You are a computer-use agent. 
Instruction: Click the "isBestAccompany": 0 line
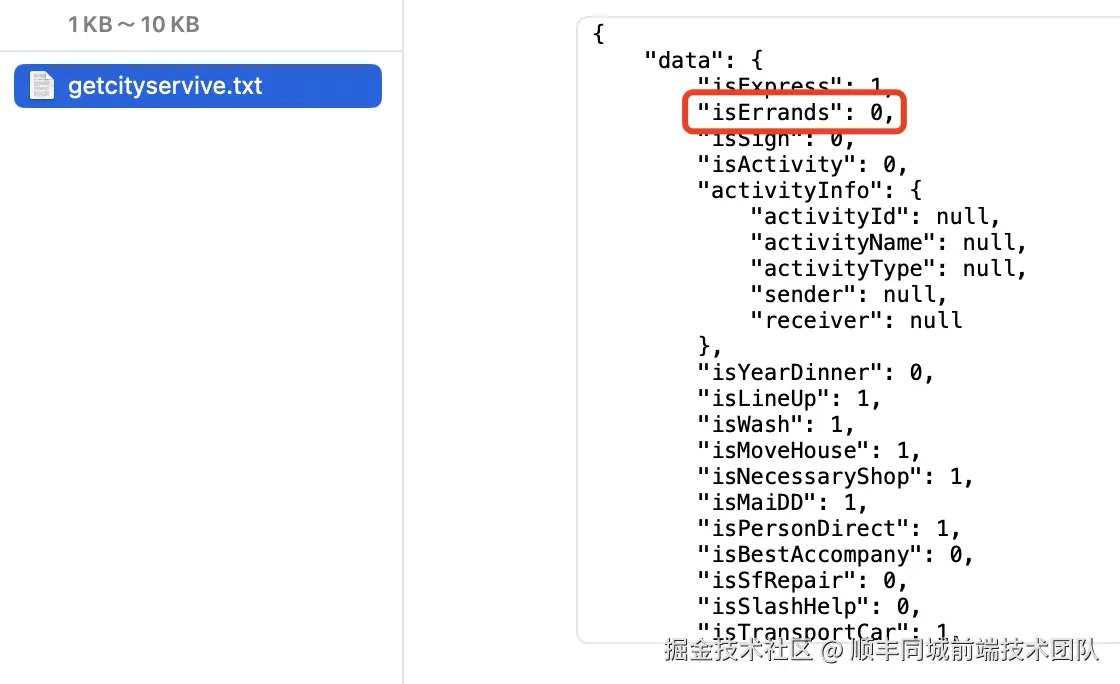[835, 554]
